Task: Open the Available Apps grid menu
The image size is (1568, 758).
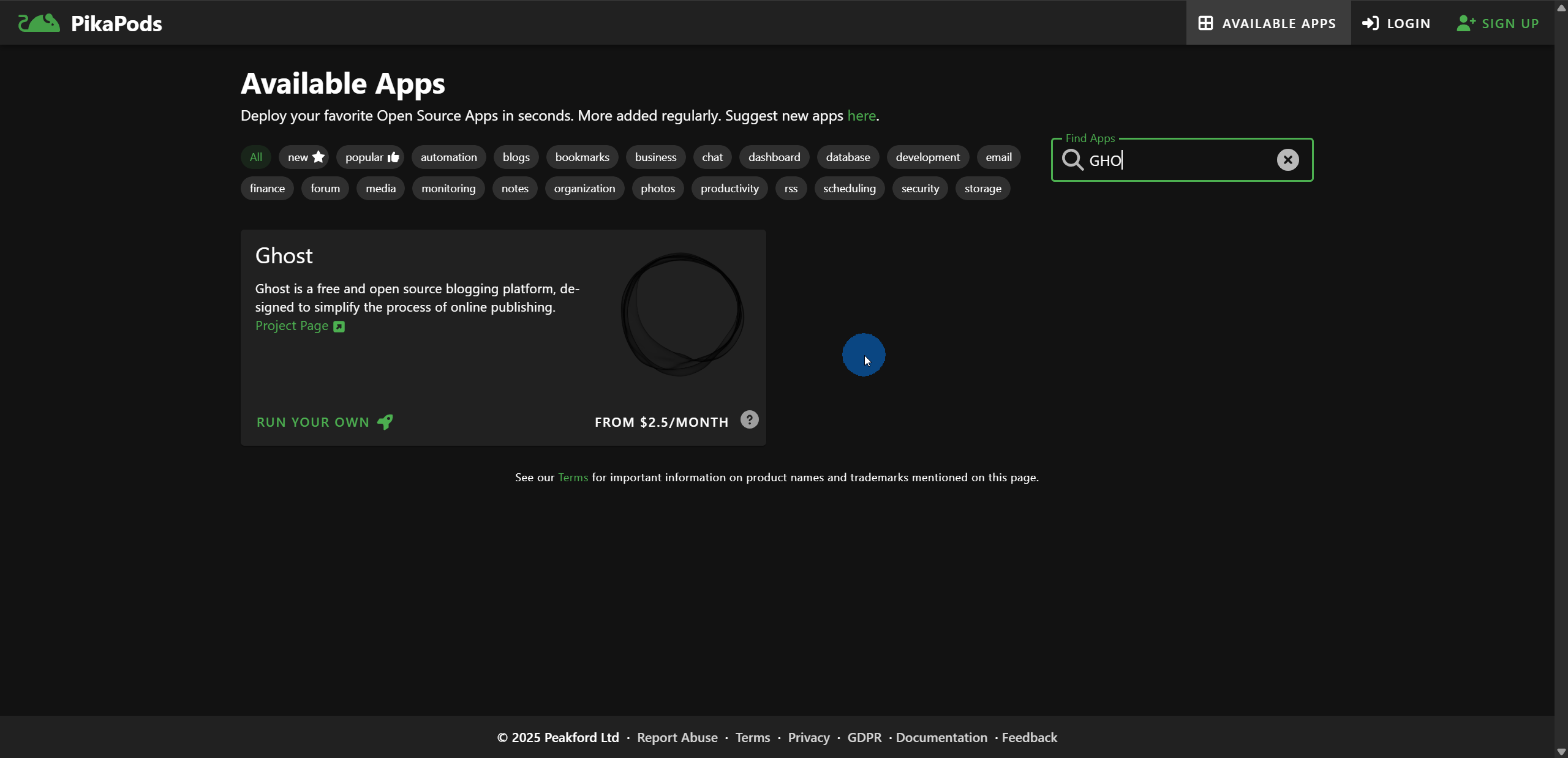Action: tap(1268, 23)
